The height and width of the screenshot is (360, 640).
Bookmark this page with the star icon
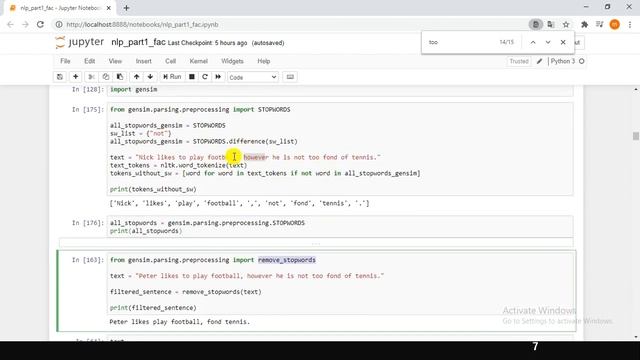[566, 24]
